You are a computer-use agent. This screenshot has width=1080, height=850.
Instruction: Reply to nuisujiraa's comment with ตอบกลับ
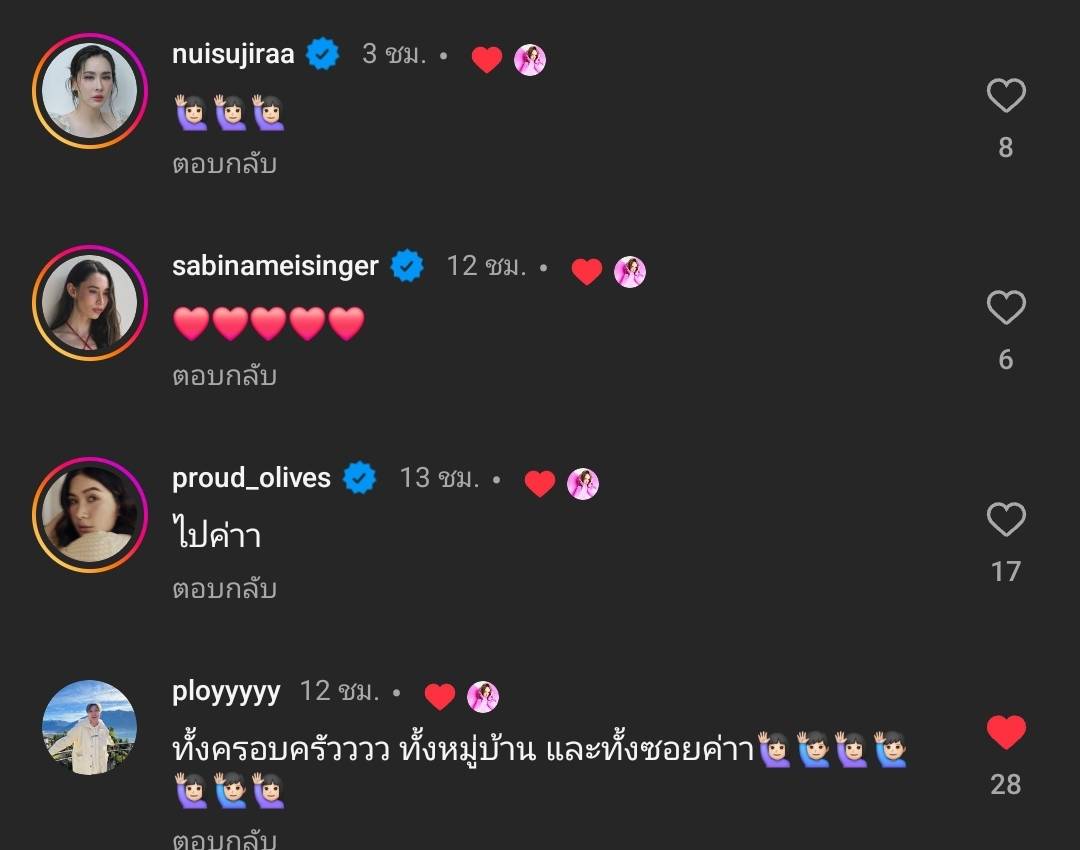[x=225, y=164]
